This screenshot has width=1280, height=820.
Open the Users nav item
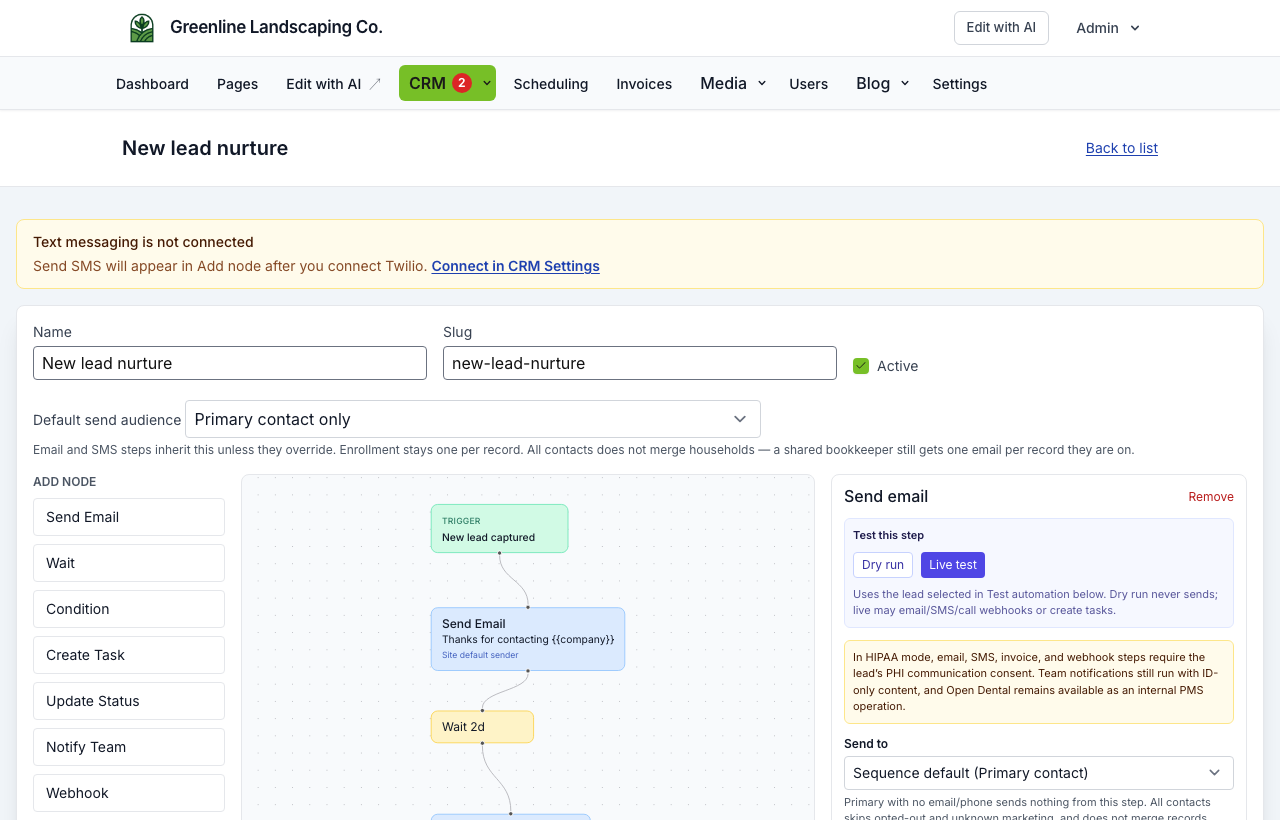pos(808,84)
